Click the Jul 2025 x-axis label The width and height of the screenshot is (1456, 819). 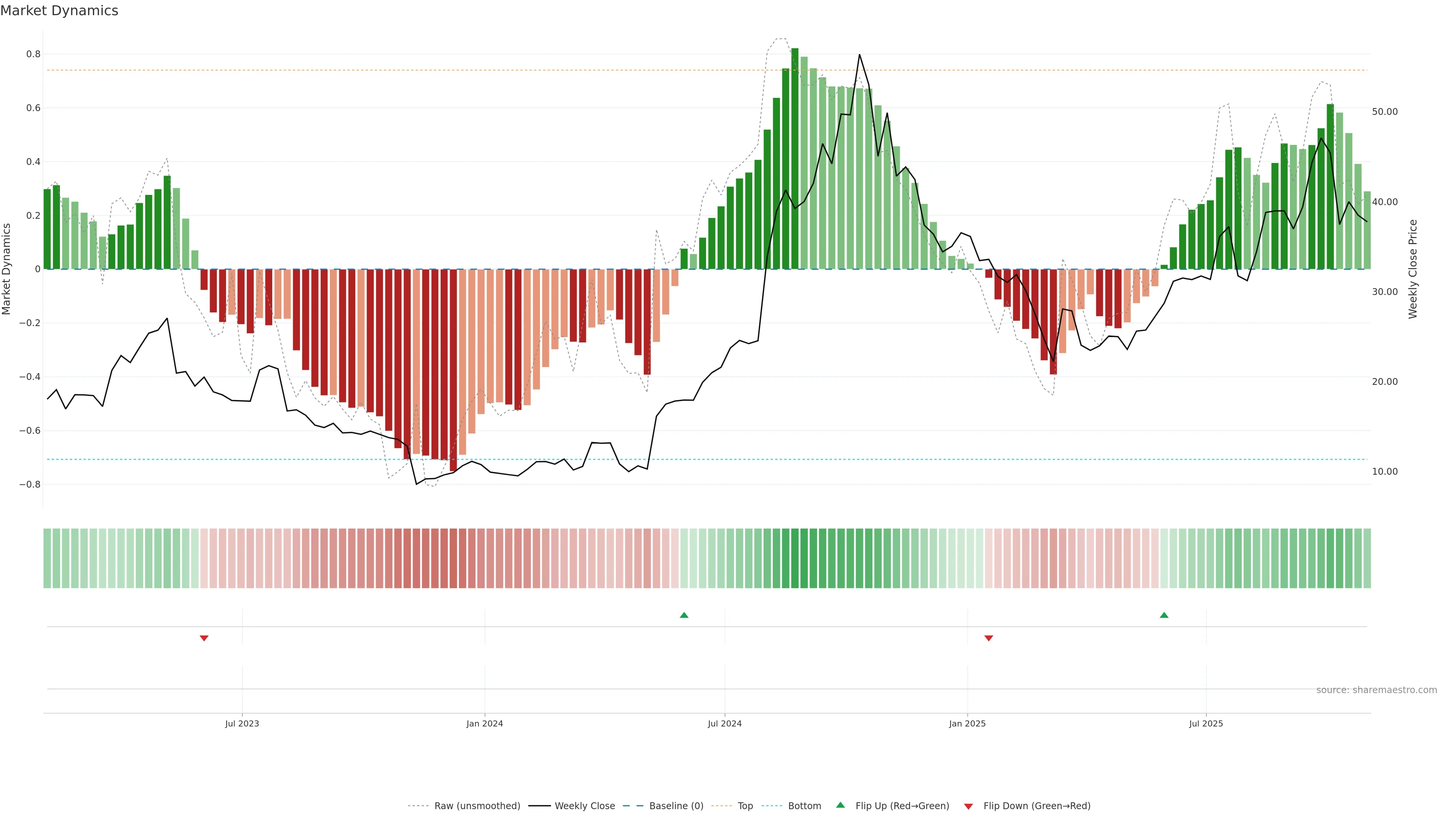point(1206,723)
